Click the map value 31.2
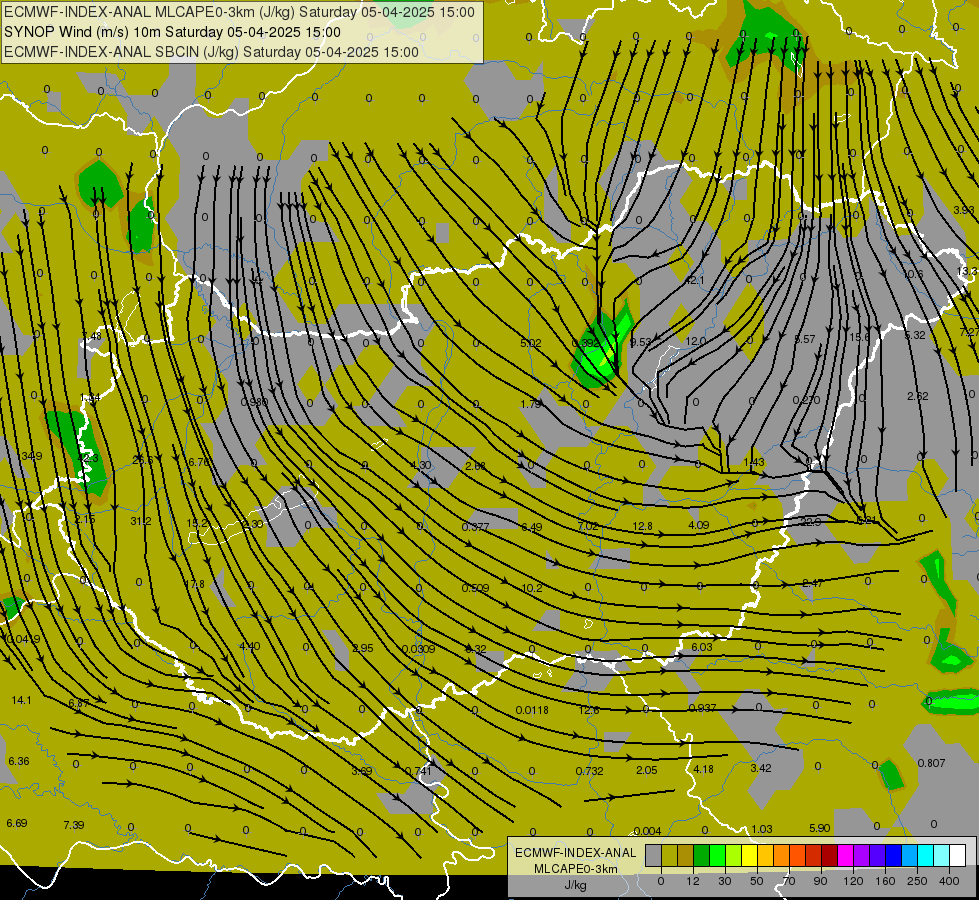 pos(141,521)
